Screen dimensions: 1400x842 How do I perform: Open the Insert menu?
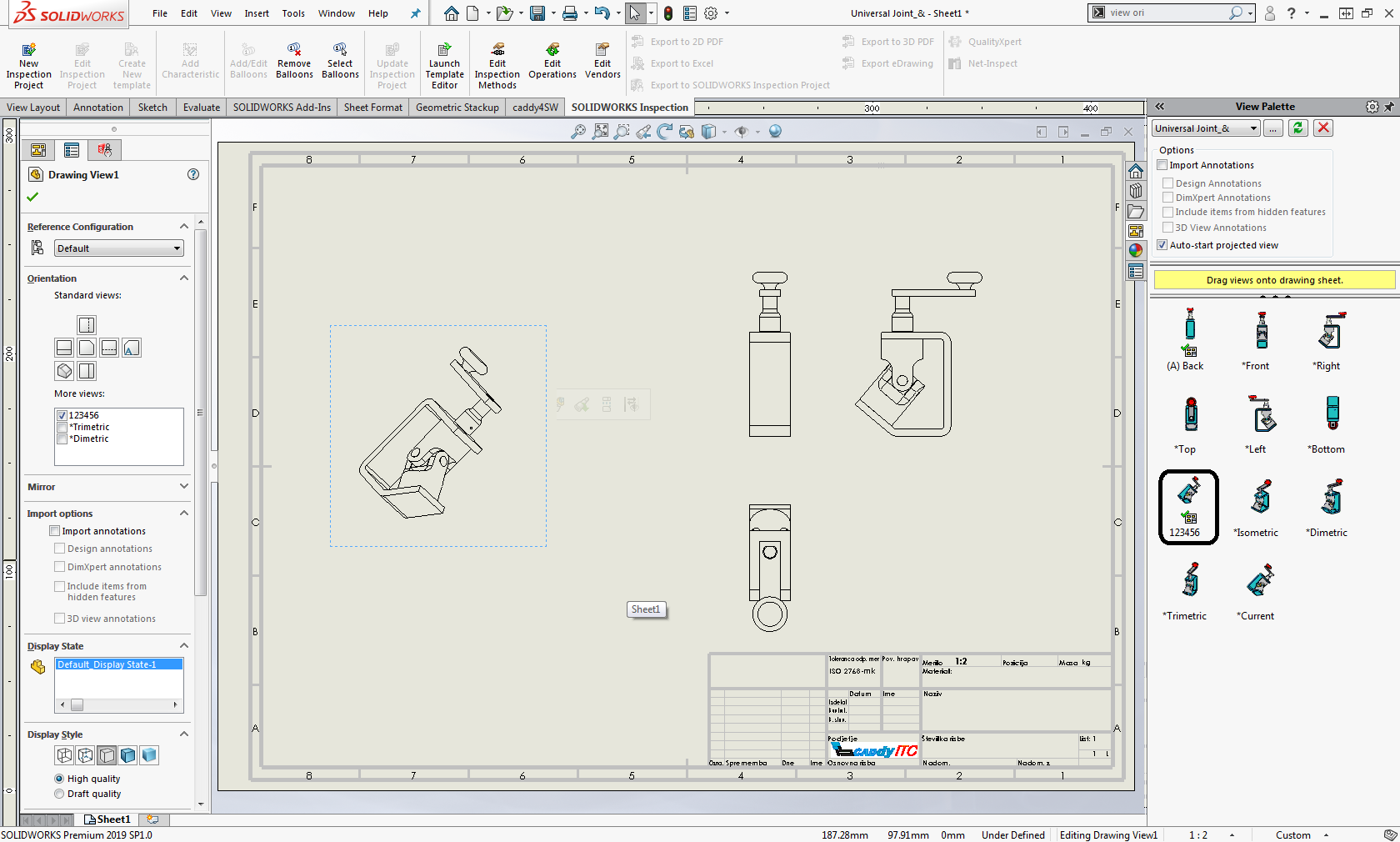tap(257, 13)
